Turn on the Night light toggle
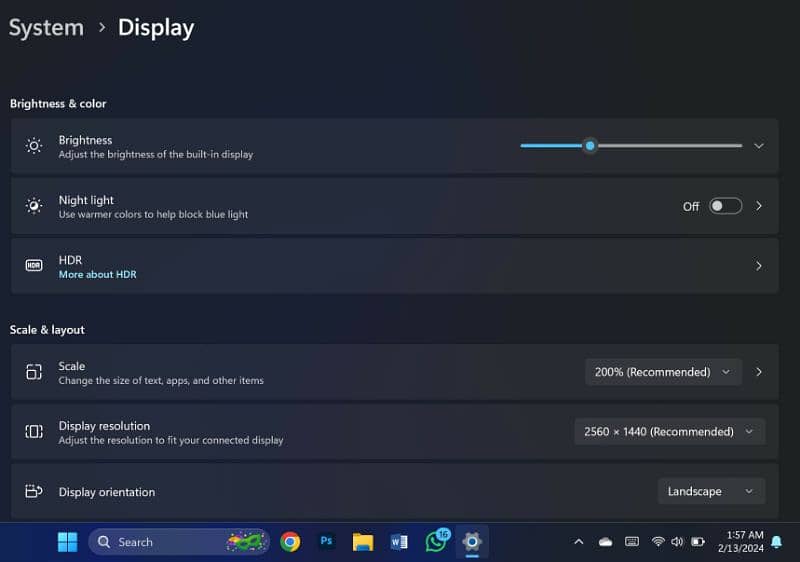This screenshot has height=562, width=800. (x=725, y=206)
